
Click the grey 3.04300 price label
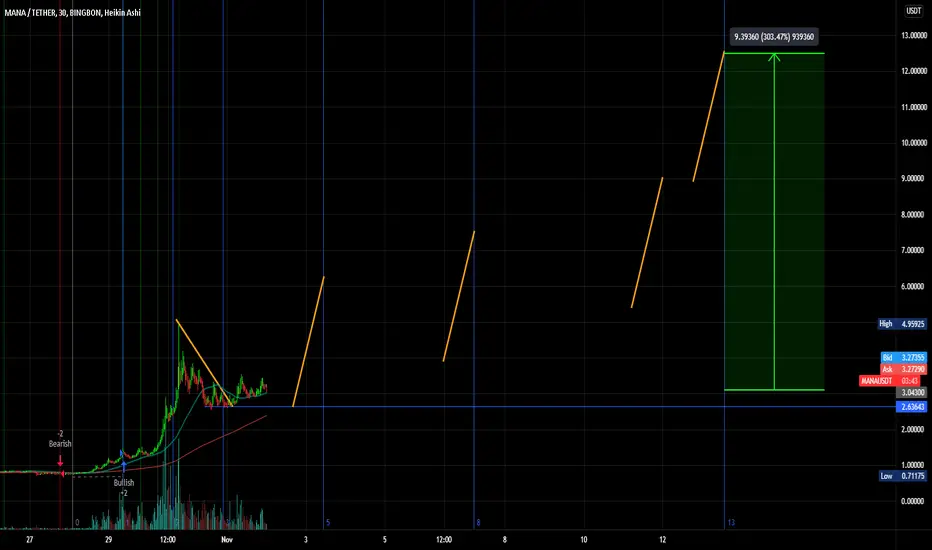click(911, 392)
